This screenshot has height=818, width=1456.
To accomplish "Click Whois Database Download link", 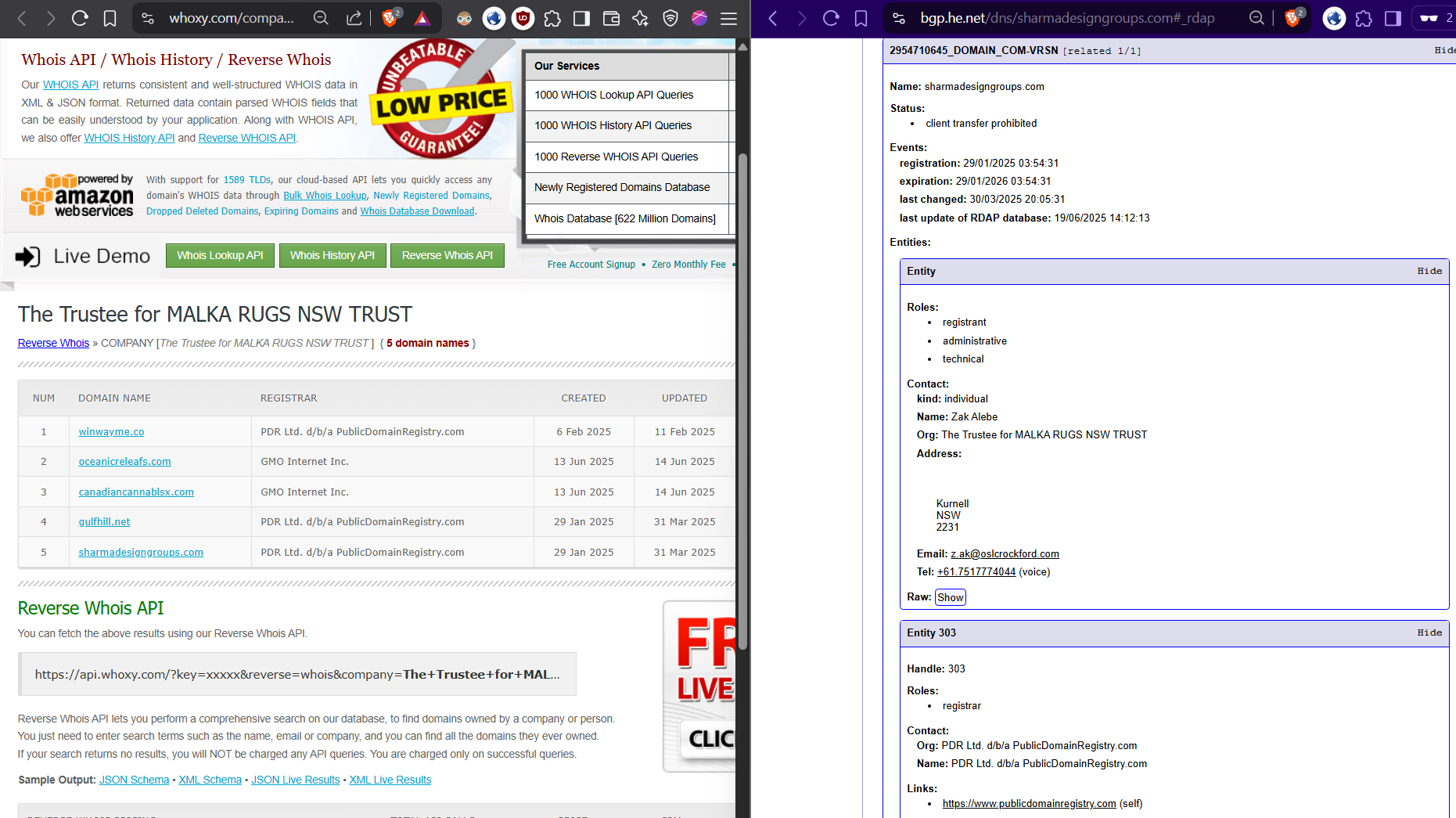I will point(417,211).
